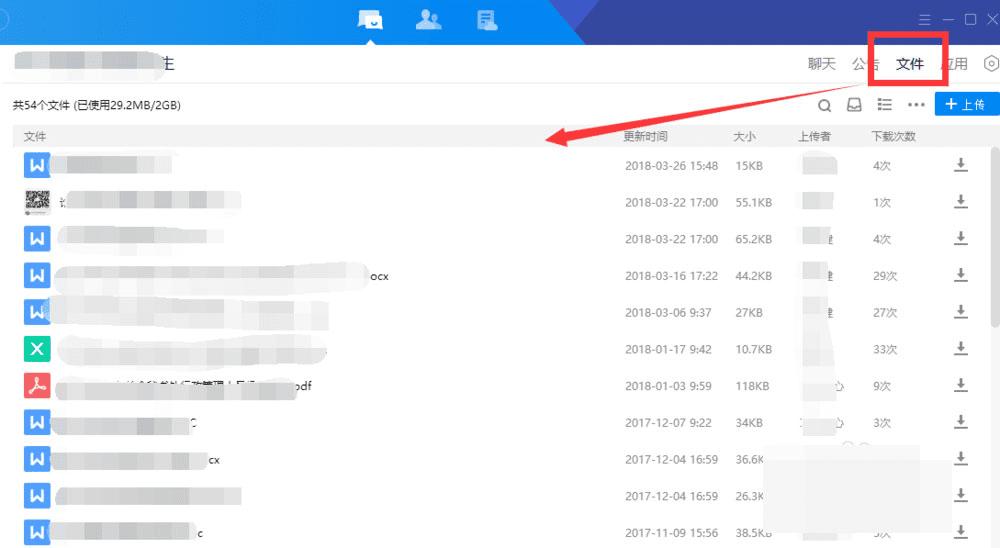Sort by 上传者 column header
Image resolution: width=1000 pixels, height=548 pixels.
tap(814, 137)
